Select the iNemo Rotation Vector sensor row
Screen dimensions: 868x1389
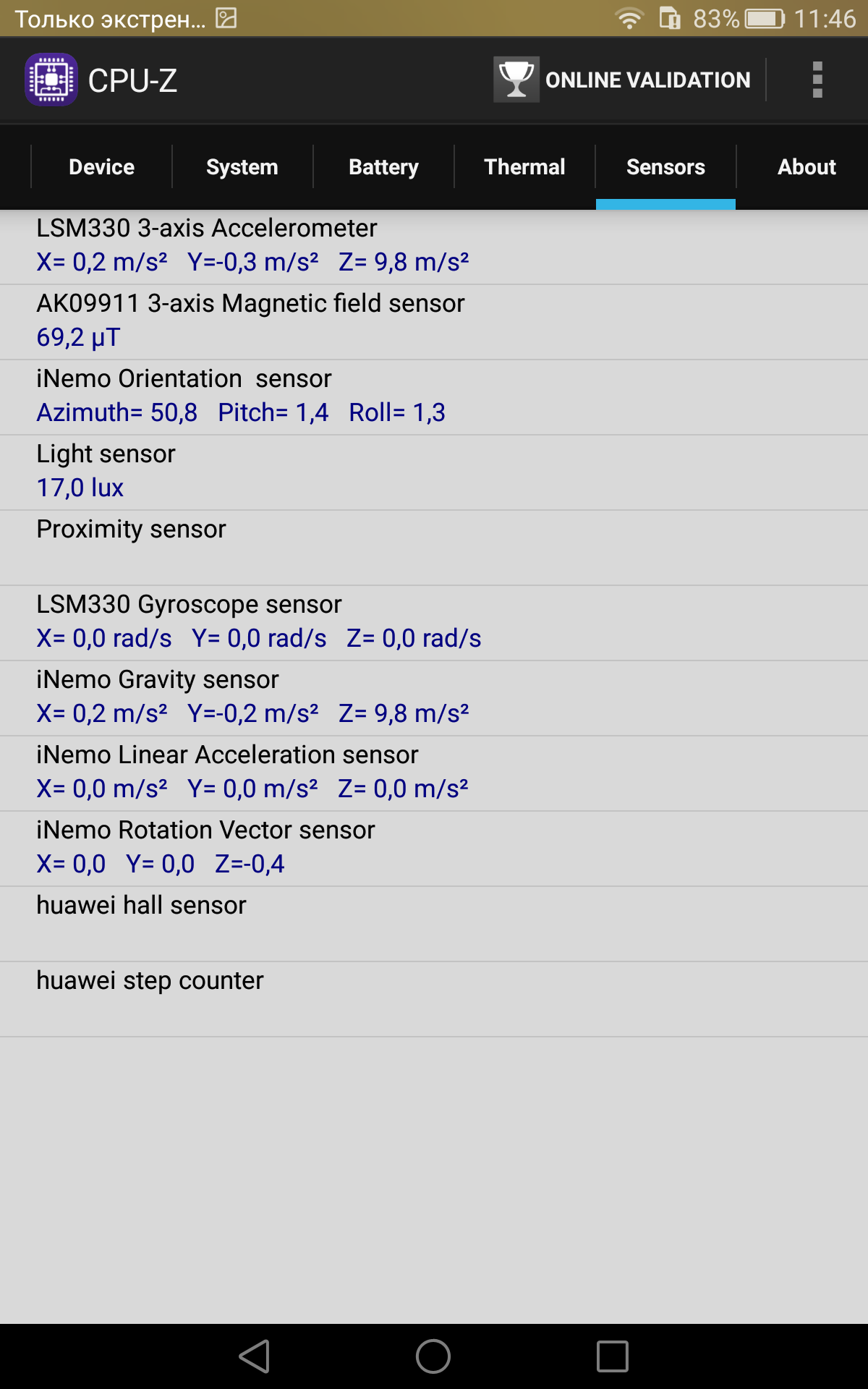click(434, 849)
